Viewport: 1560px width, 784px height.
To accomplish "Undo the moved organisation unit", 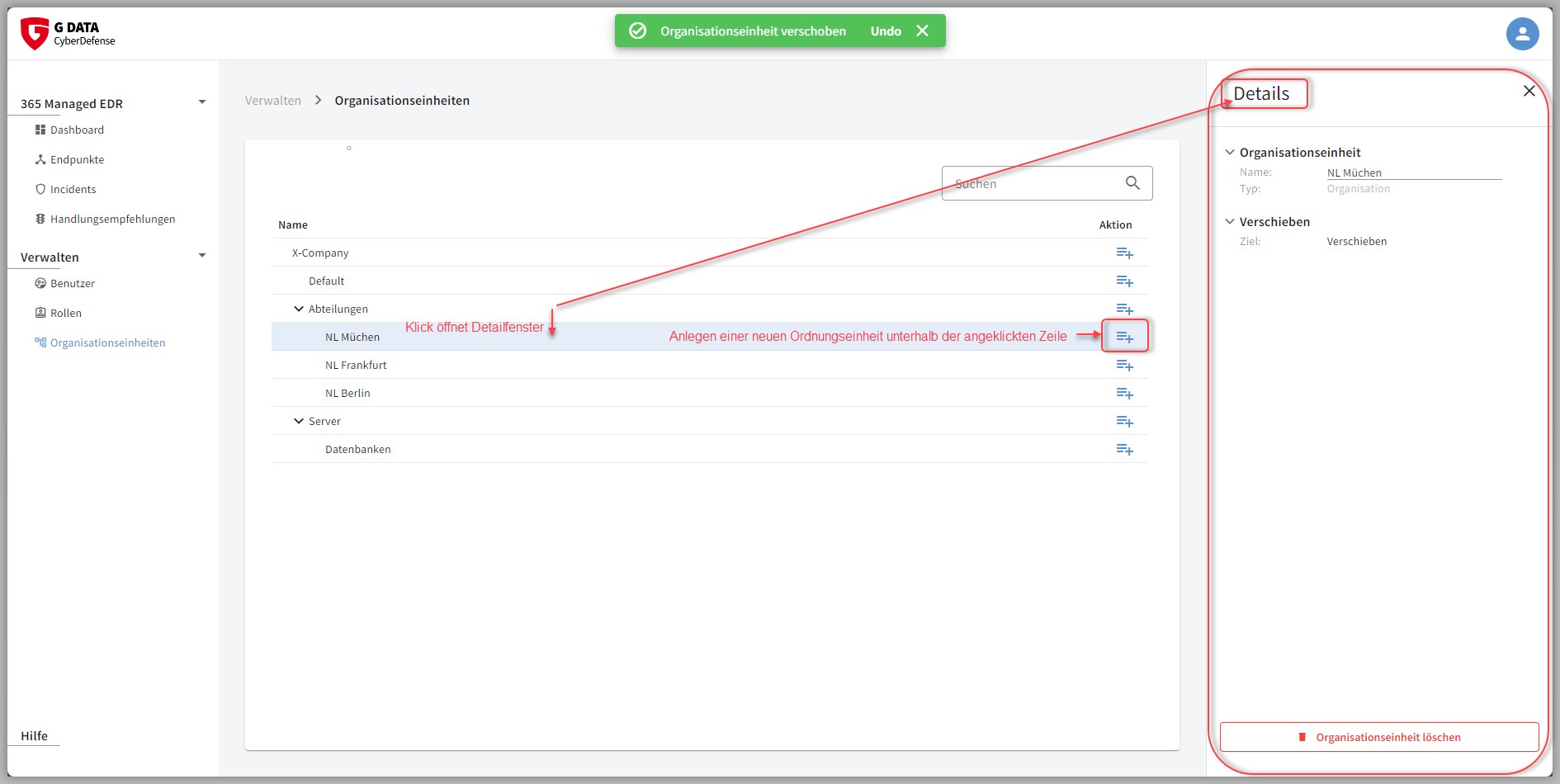I will pyautogui.click(x=886, y=31).
